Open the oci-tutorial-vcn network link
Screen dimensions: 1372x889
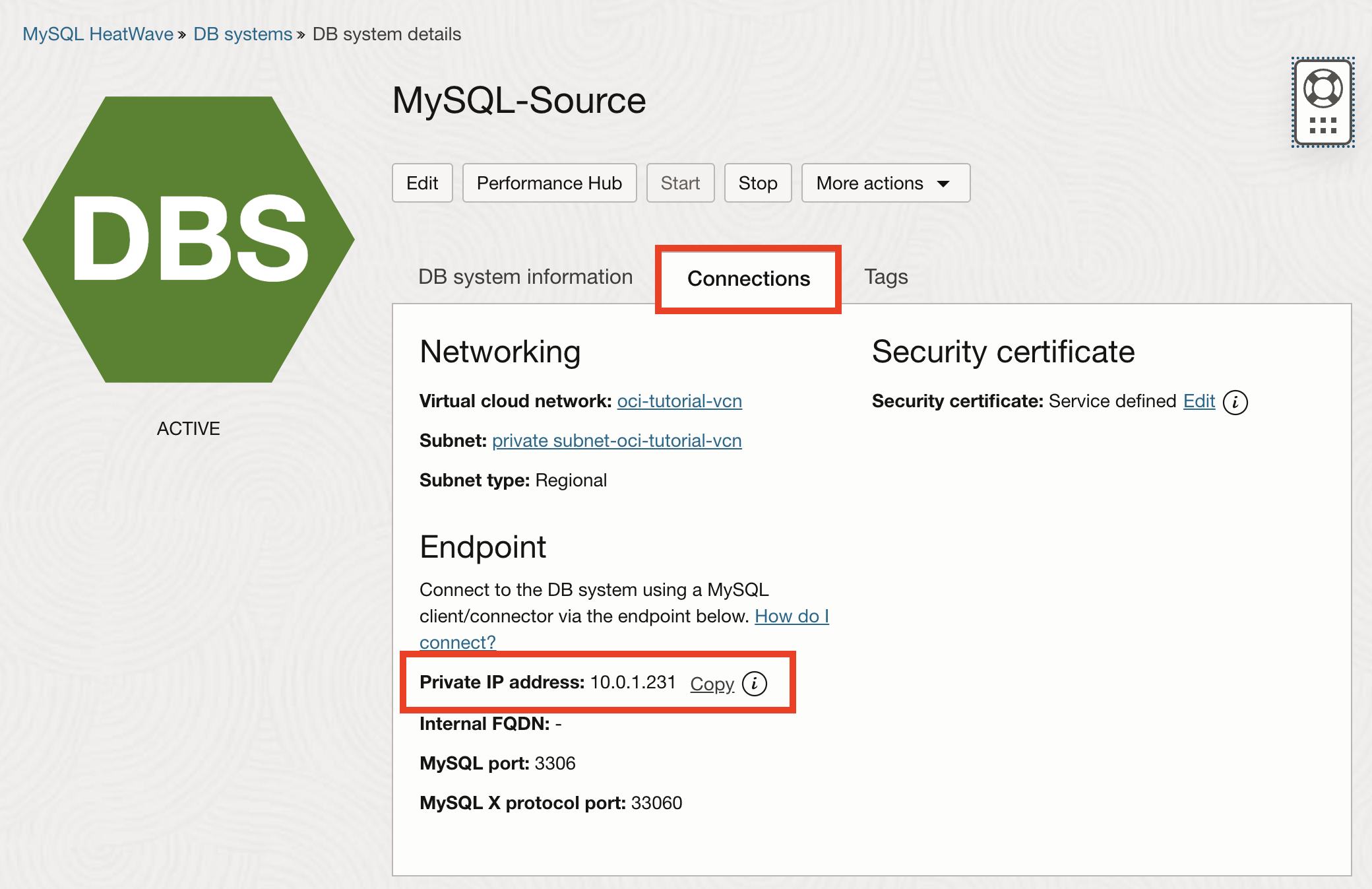(x=679, y=401)
